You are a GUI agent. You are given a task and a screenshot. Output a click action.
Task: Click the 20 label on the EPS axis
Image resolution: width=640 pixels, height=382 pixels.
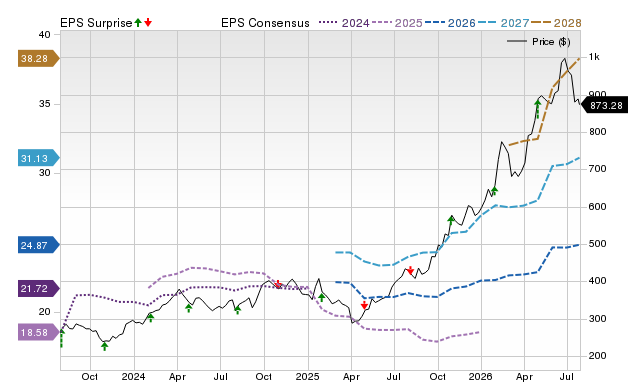pyautogui.click(x=44, y=311)
